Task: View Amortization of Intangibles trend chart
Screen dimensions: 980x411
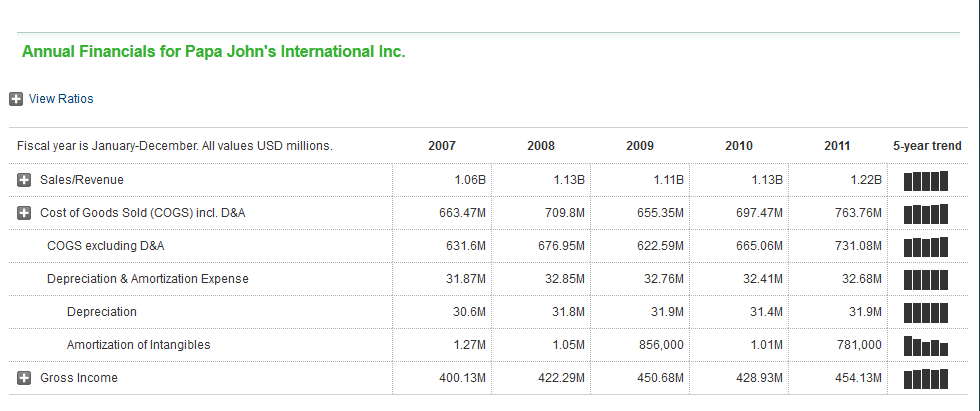Action: click(x=926, y=345)
